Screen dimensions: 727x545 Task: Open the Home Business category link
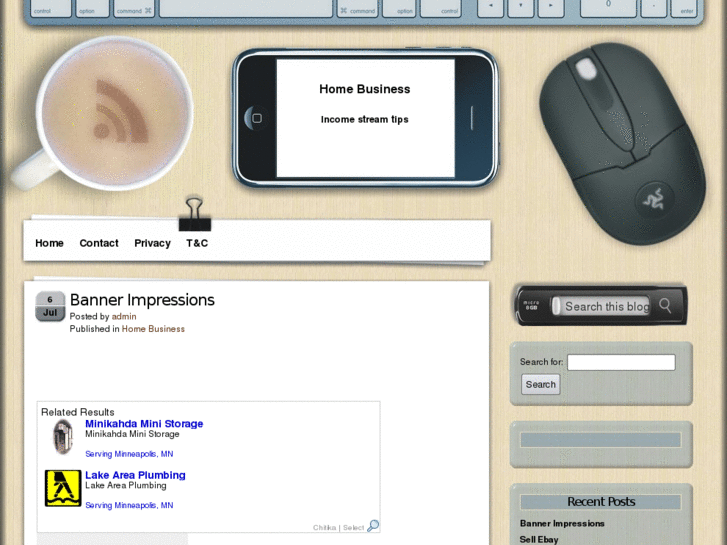[x=153, y=329]
